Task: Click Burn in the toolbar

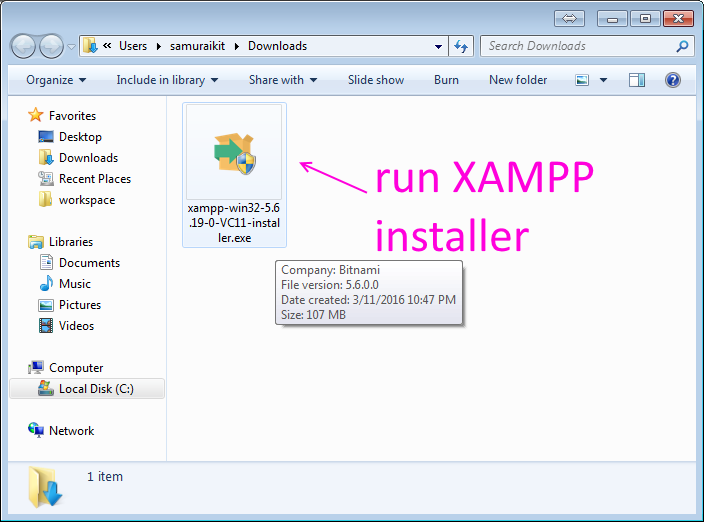Action: pos(446,80)
